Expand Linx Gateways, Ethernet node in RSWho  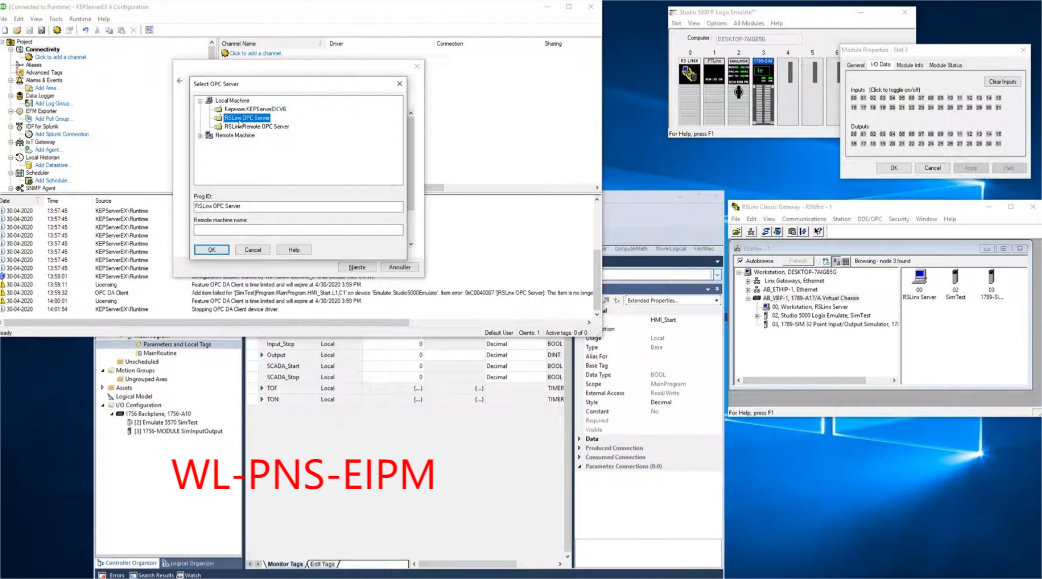(748, 281)
